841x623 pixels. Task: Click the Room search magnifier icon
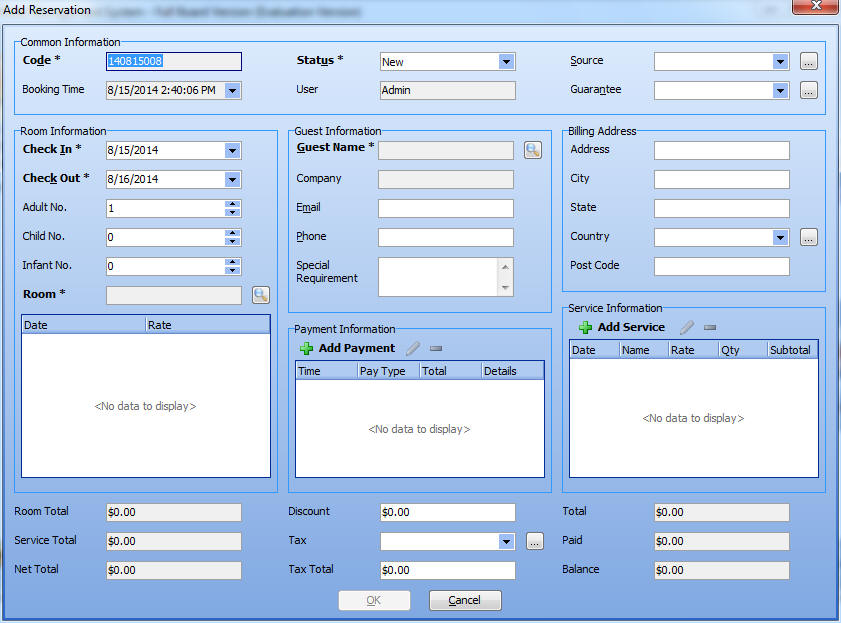coord(261,295)
